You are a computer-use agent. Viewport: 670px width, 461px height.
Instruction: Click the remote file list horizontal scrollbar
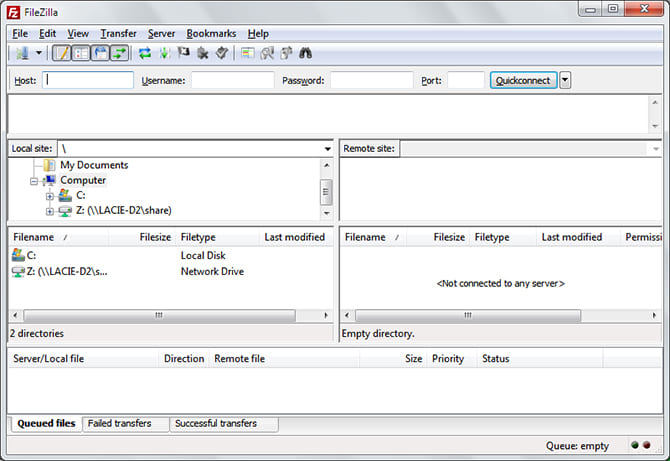point(468,315)
